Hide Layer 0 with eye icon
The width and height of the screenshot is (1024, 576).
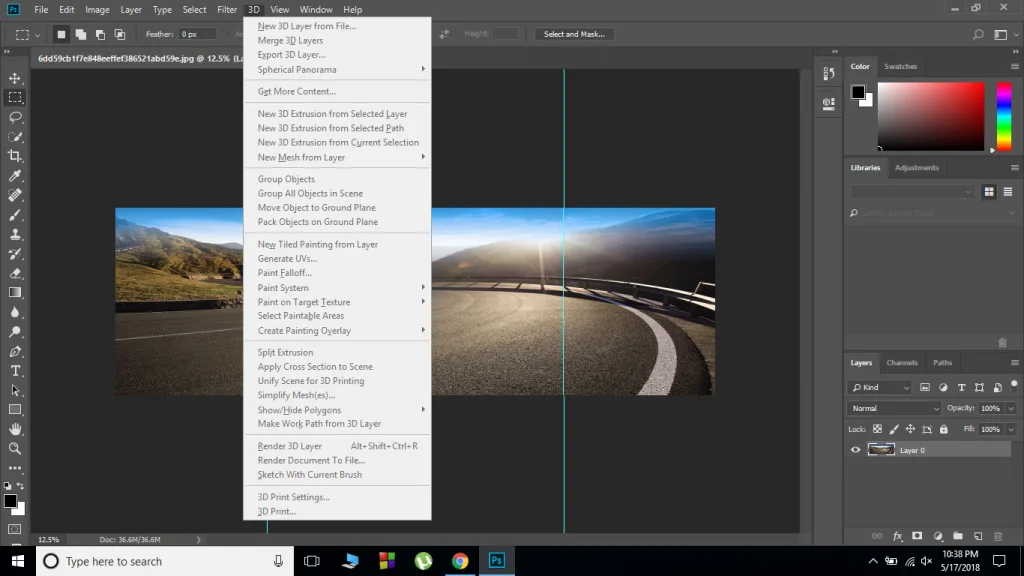tap(855, 450)
